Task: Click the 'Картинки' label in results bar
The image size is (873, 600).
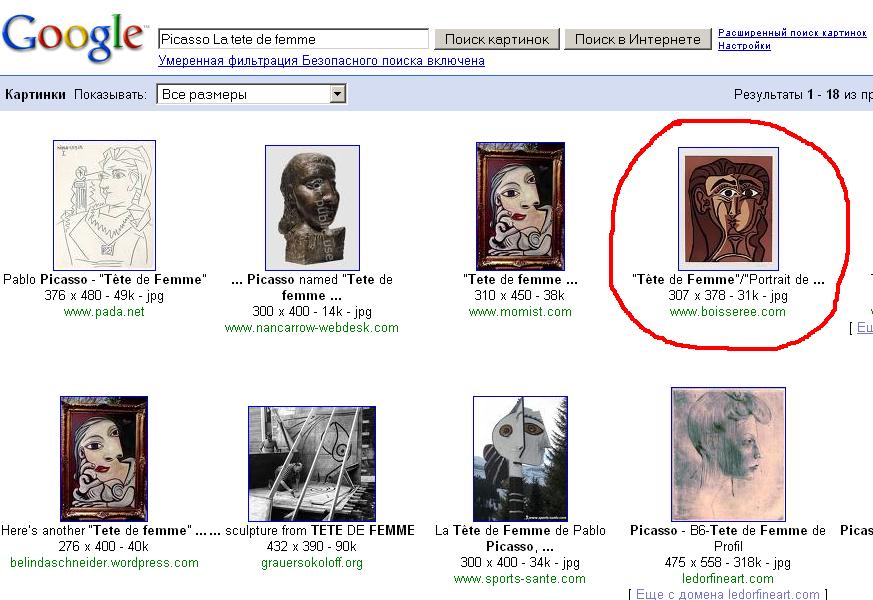Action: click(x=35, y=95)
